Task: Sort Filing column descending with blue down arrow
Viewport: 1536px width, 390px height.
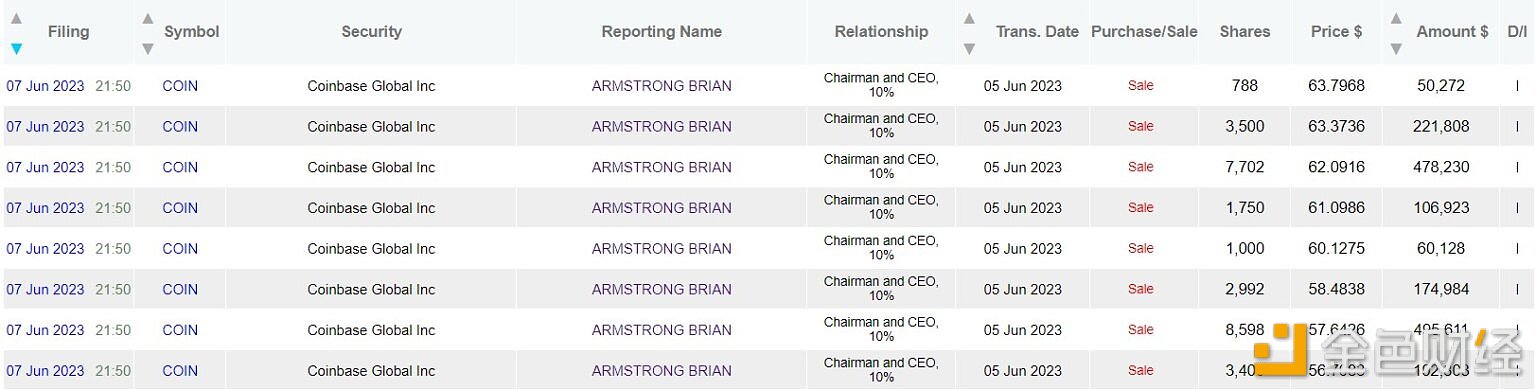Action: 16,48
